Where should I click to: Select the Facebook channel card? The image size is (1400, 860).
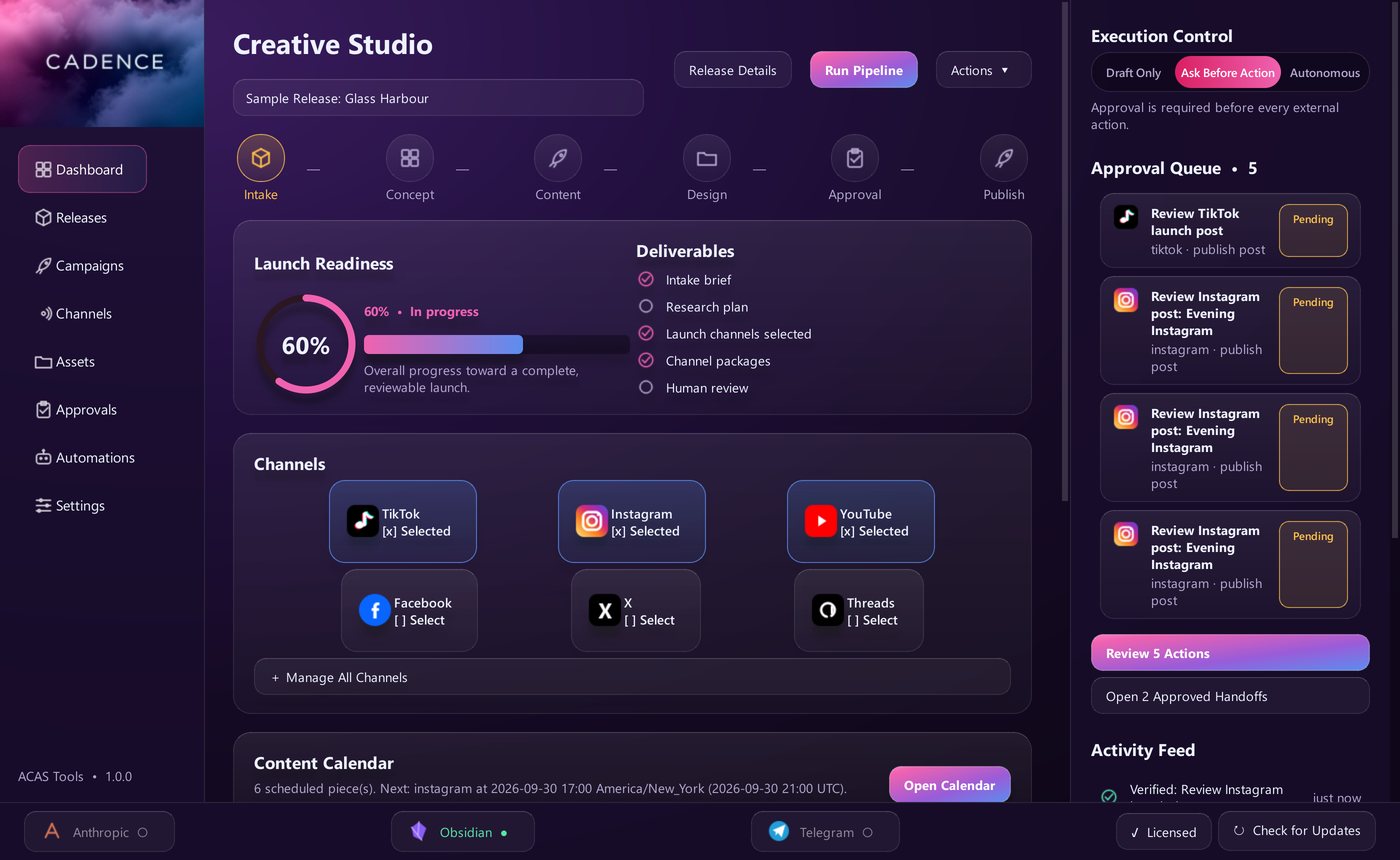(409, 611)
